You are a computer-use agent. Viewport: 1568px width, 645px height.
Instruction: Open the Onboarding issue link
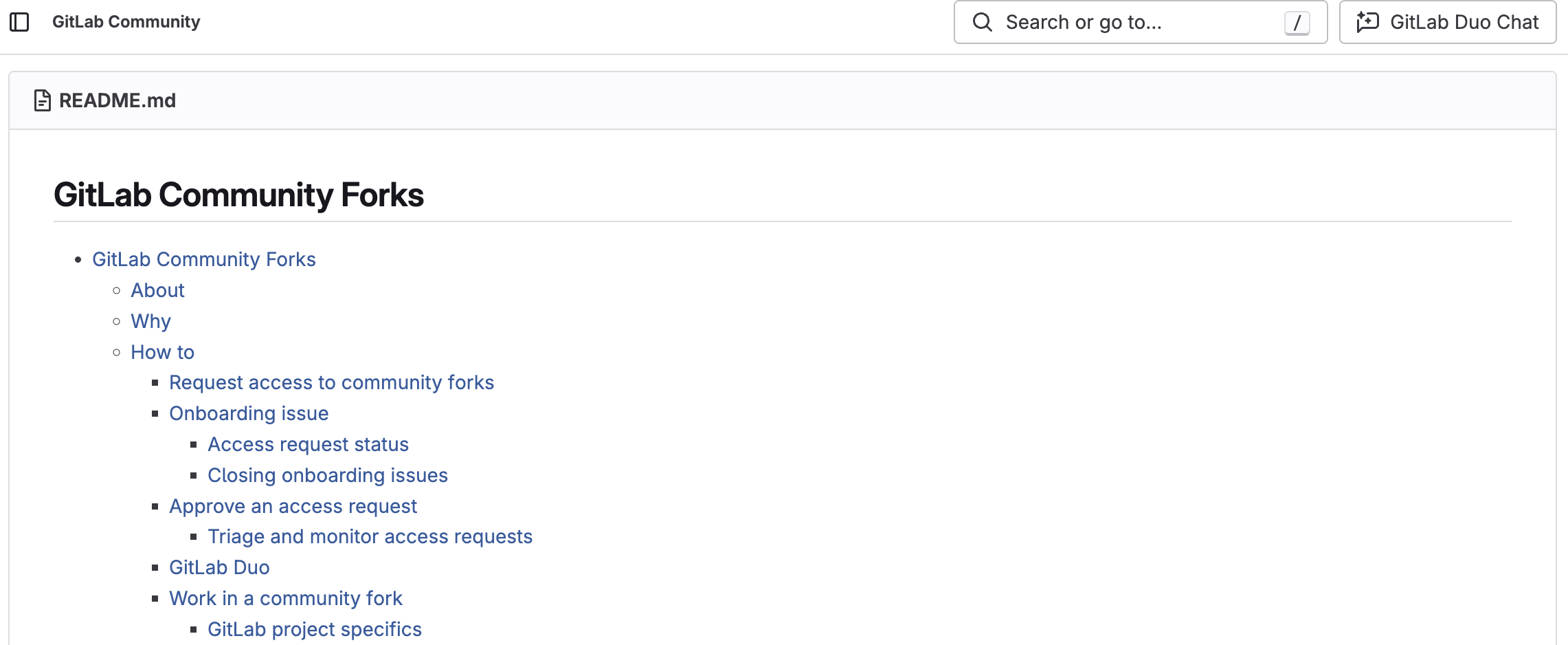coord(249,413)
